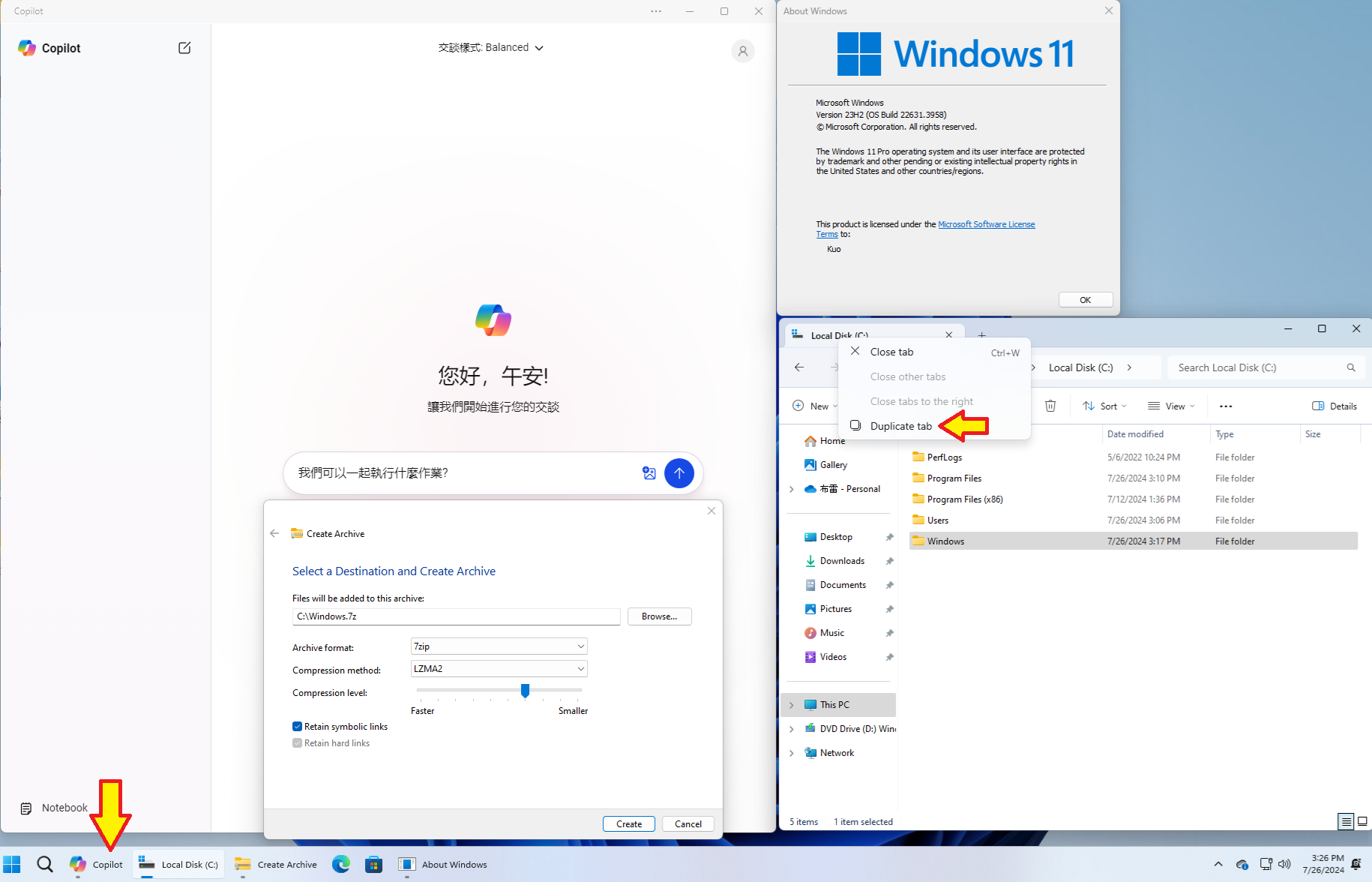This screenshot has height=882, width=1372.
Task: Open the Windows Start menu
Action: tap(12, 864)
